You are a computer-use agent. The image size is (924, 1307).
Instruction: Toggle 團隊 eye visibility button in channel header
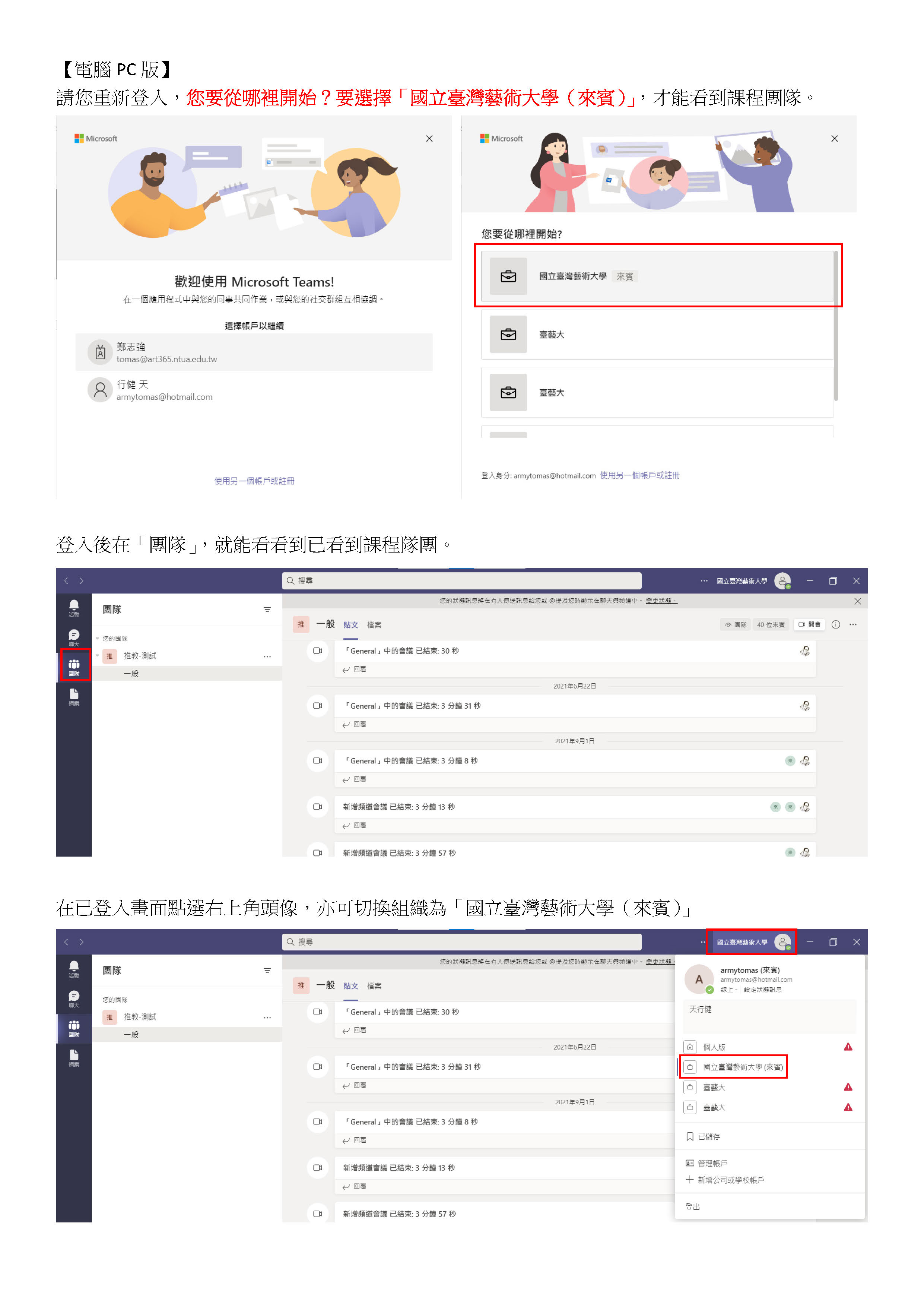coord(735,624)
